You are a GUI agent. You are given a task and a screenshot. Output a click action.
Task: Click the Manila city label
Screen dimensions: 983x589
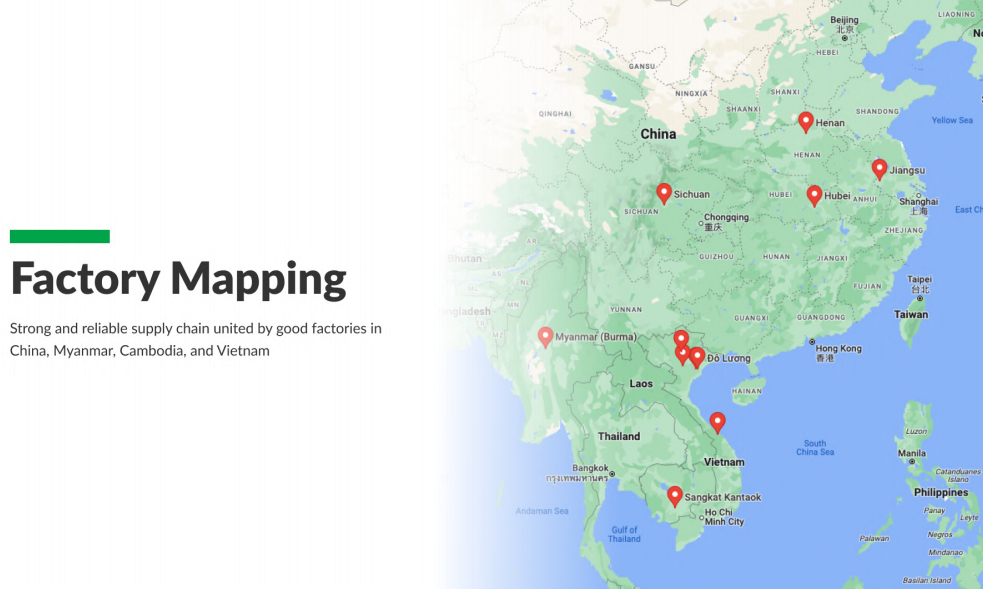pos(912,453)
